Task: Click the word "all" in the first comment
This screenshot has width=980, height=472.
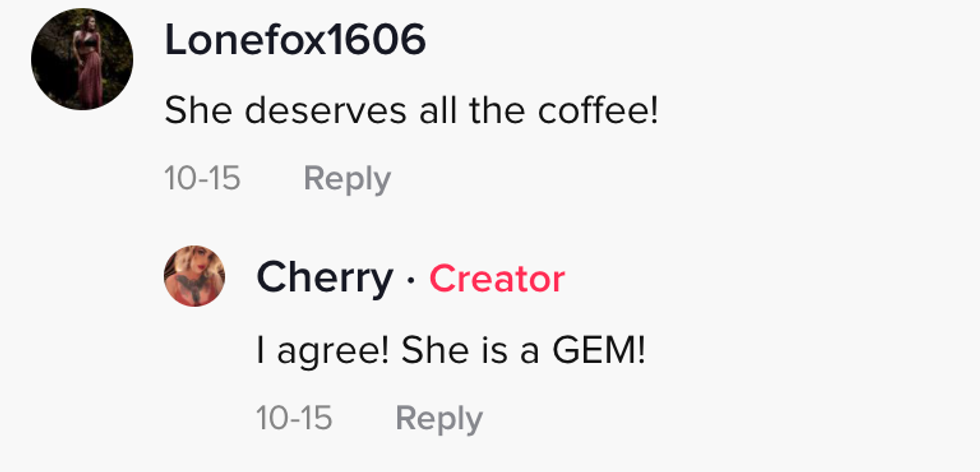Action: click(x=428, y=110)
